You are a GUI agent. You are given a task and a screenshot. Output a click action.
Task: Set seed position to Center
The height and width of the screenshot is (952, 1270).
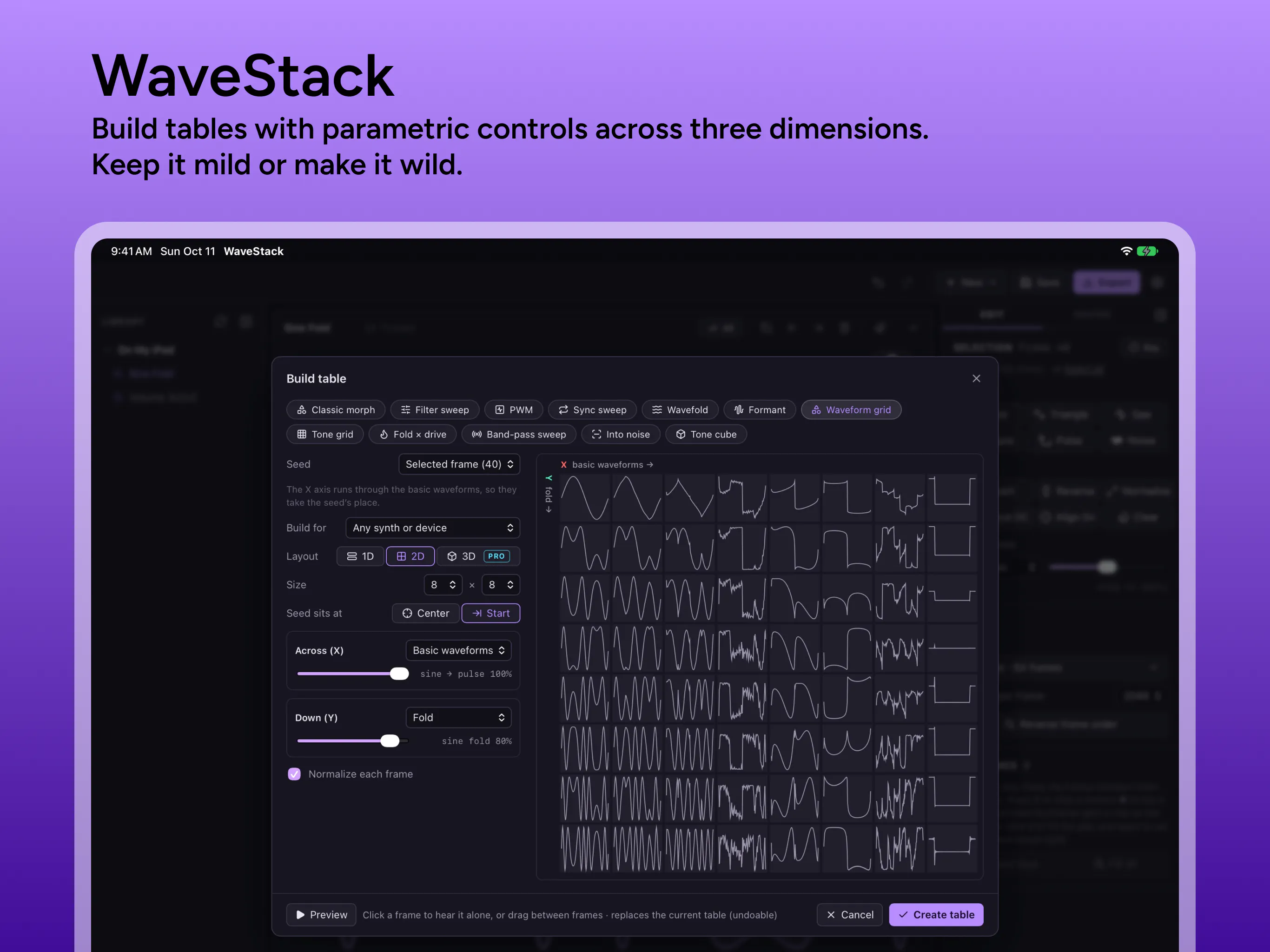coord(425,613)
